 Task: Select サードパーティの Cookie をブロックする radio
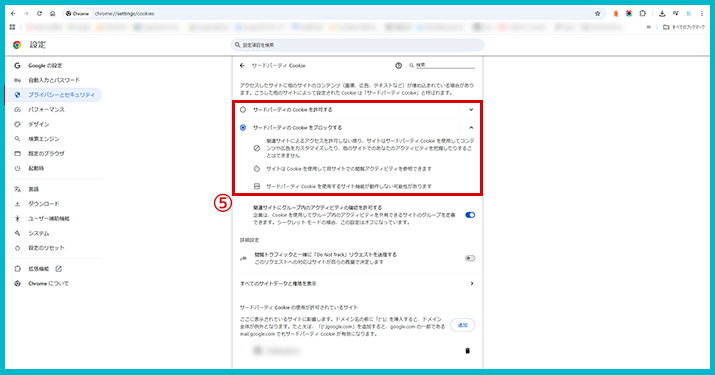pyautogui.click(x=243, y=128)
